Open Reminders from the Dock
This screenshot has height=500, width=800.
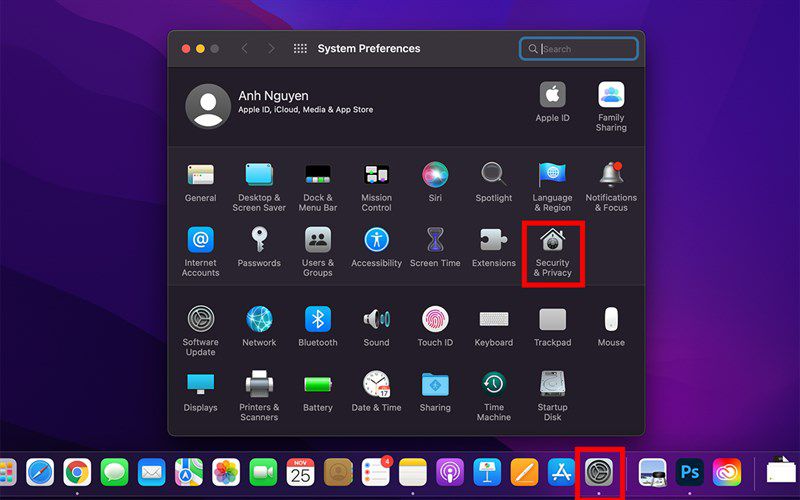click(376, 472)
